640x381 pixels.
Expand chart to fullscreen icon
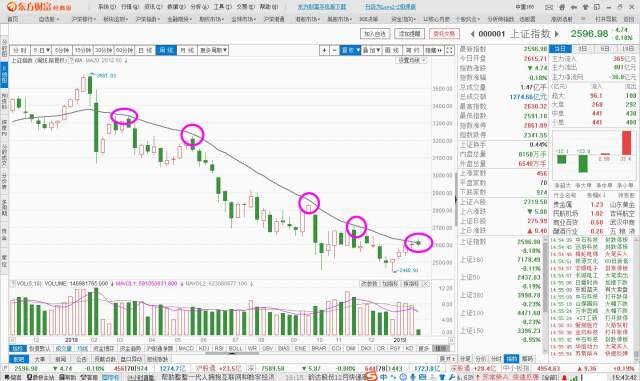tap(449, 50)
